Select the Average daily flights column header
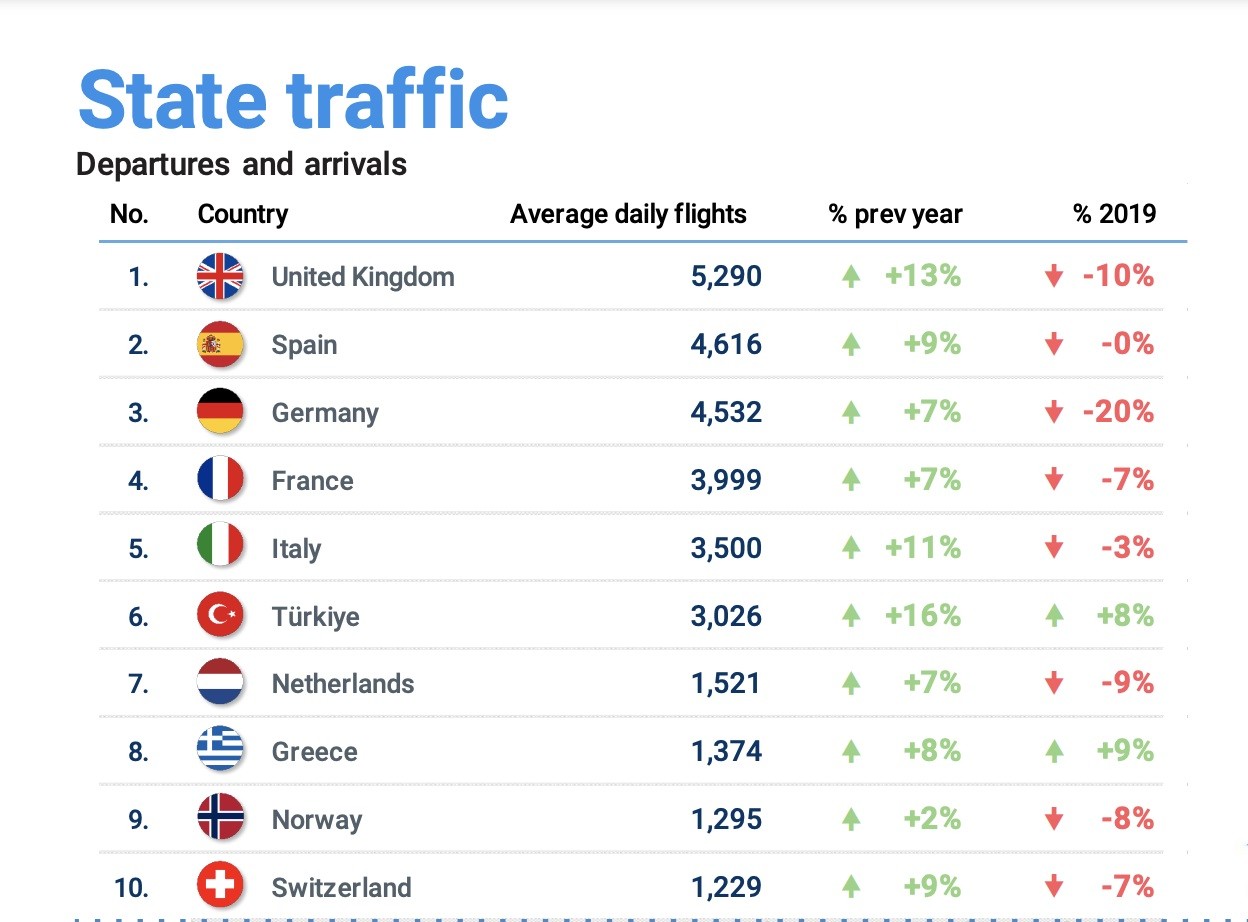 [x=628, y=214]
